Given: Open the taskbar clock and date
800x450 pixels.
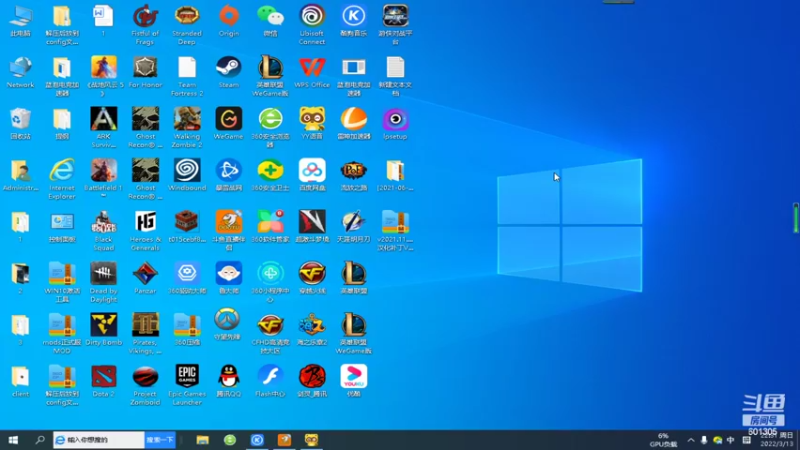Looking at the screenshot, I should tap(777, 440).
